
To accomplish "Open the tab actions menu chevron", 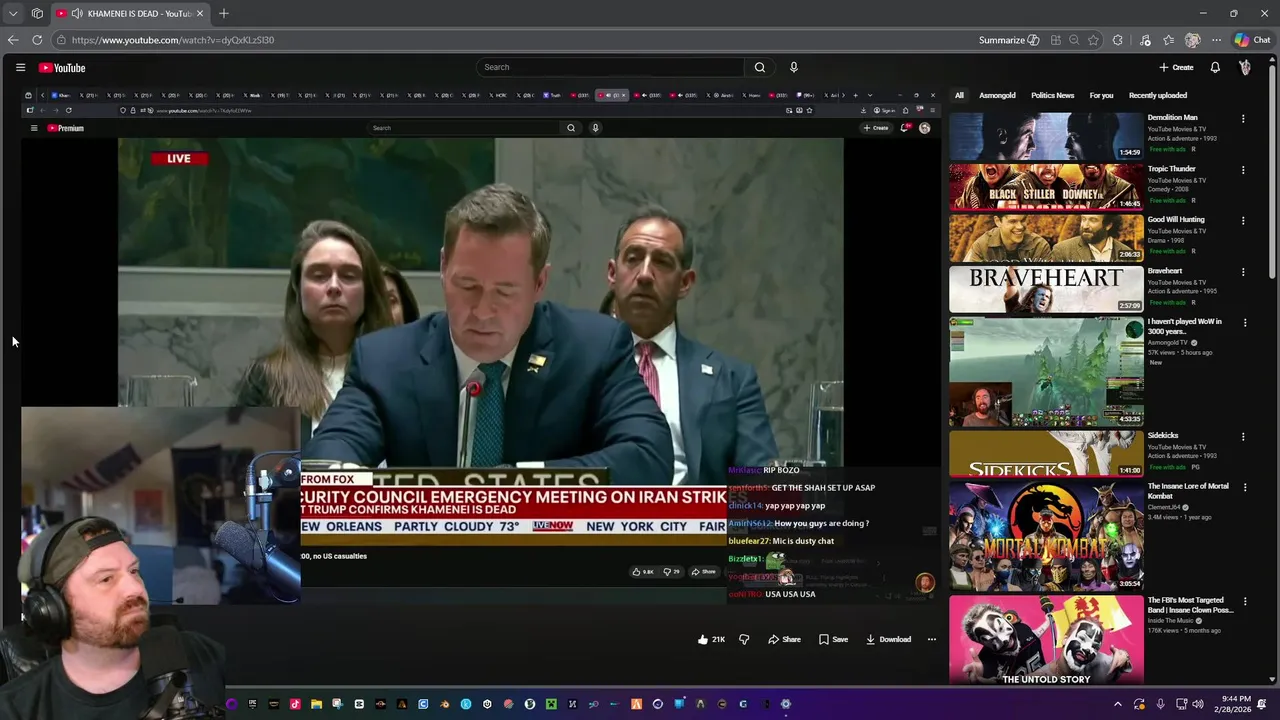I will coord(12,13).
